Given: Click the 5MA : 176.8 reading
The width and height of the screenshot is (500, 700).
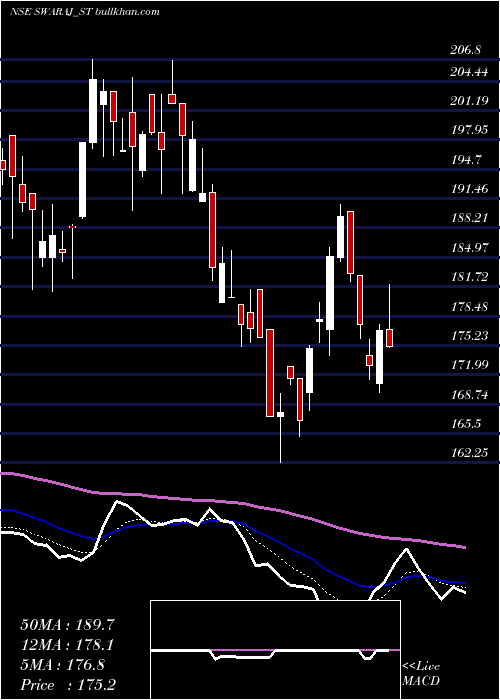Looking at the screenshot, I should [62, 665].
